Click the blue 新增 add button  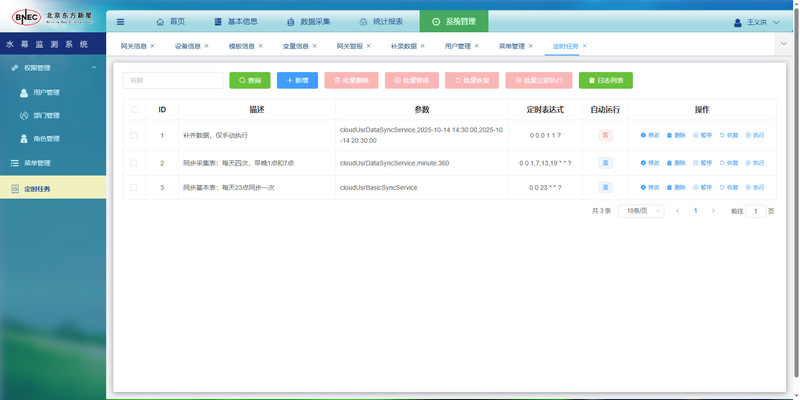[x=297, y=80]
